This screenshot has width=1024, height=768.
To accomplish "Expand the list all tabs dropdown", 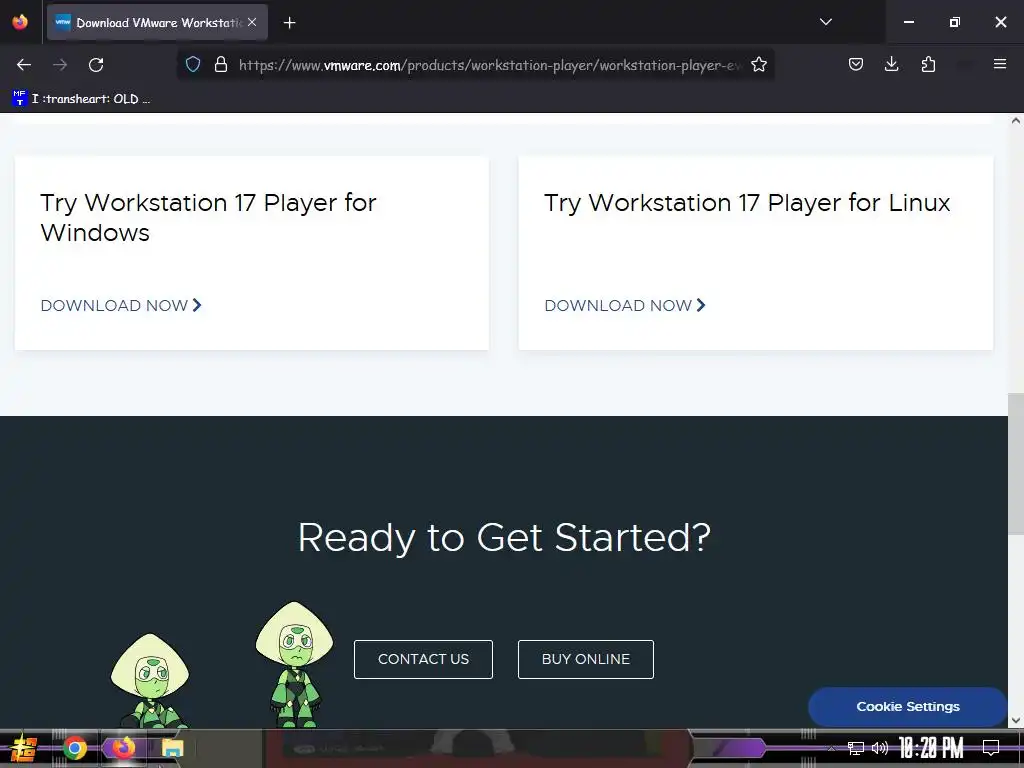I will [825, 22].
